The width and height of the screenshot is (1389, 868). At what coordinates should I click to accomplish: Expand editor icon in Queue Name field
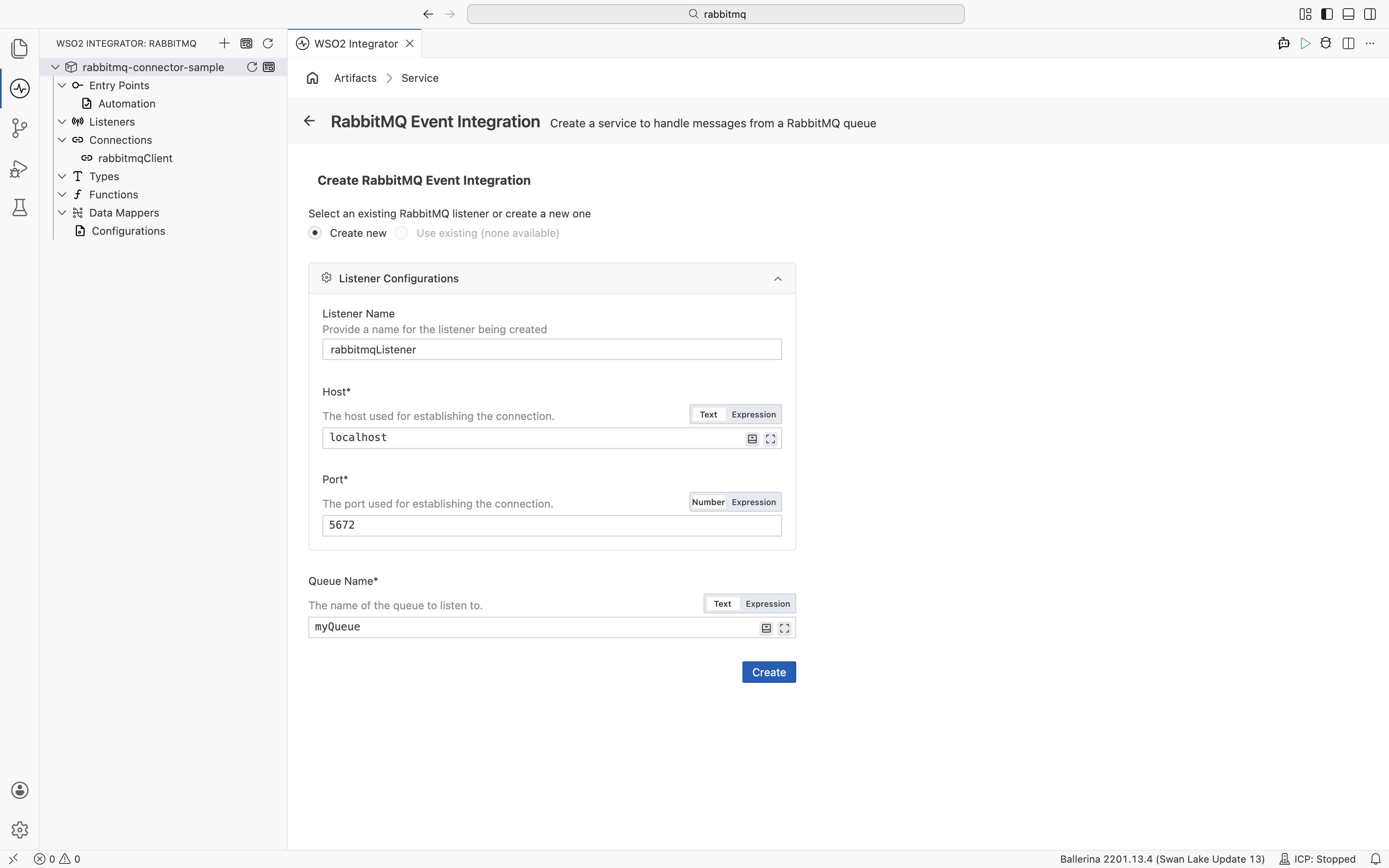[785, 628]
